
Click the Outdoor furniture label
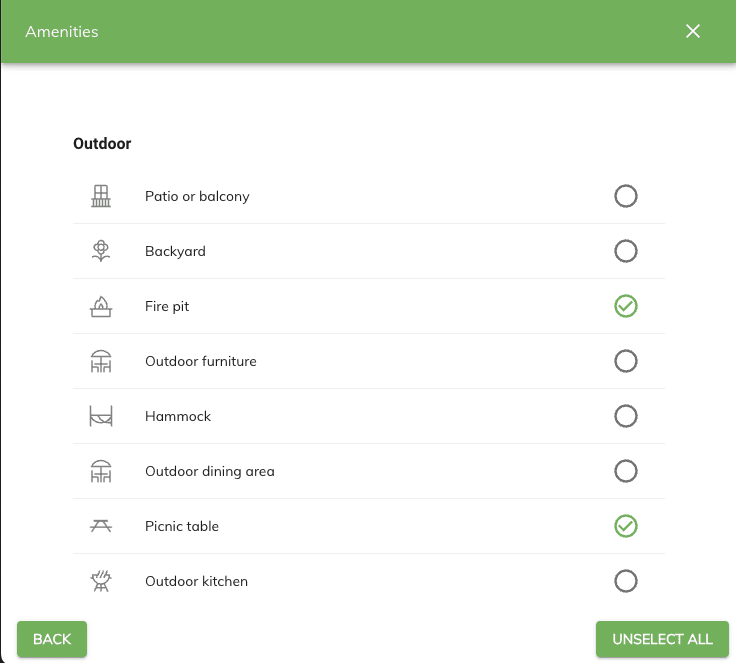tap(201, 361)
